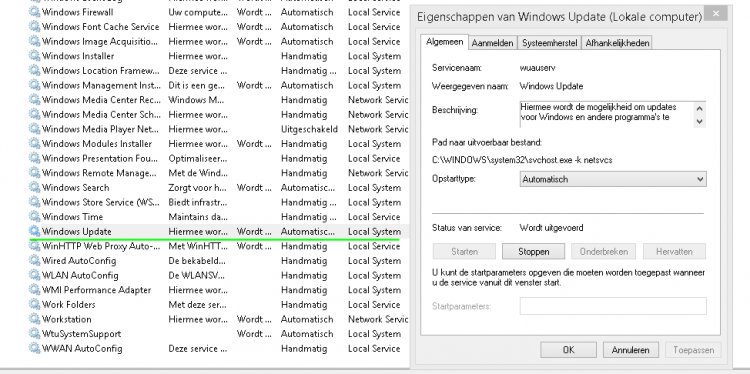
Task: Click the Annuleren button
Action: 630,350
